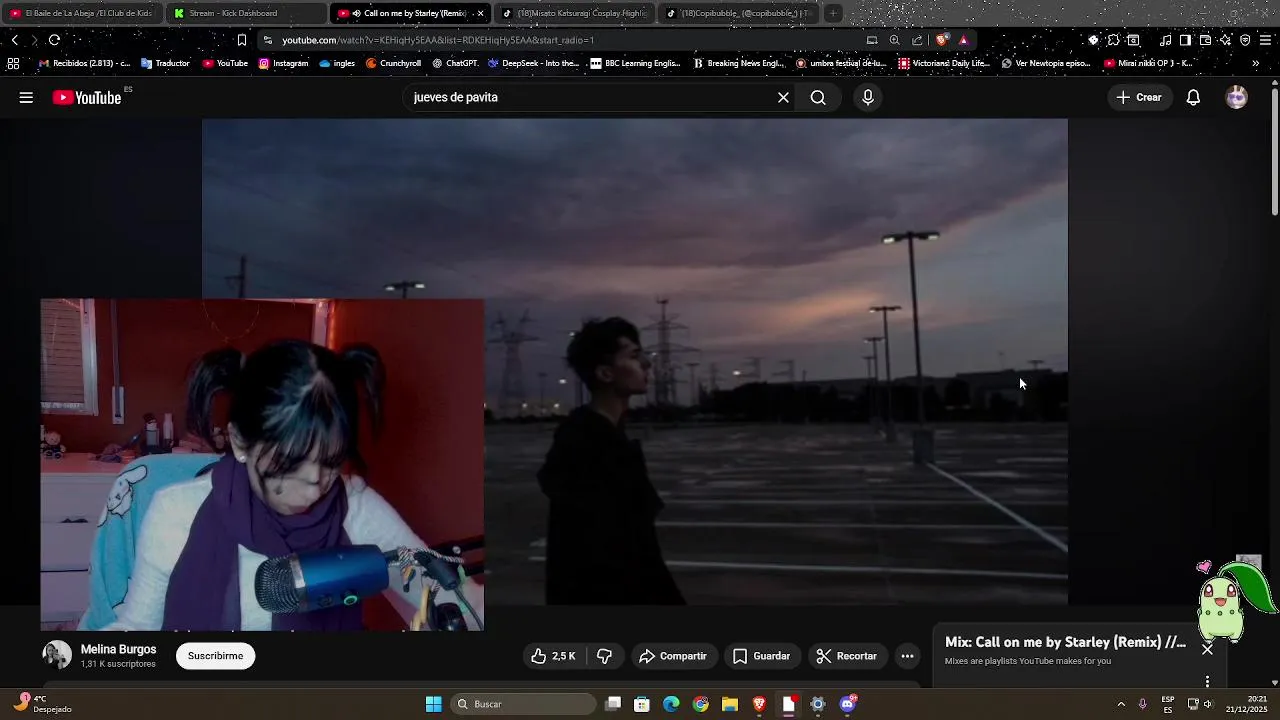Screen dimensions: 1280x720
Task: Open Melina Burgos channel name link
Action: pos(118,649)
